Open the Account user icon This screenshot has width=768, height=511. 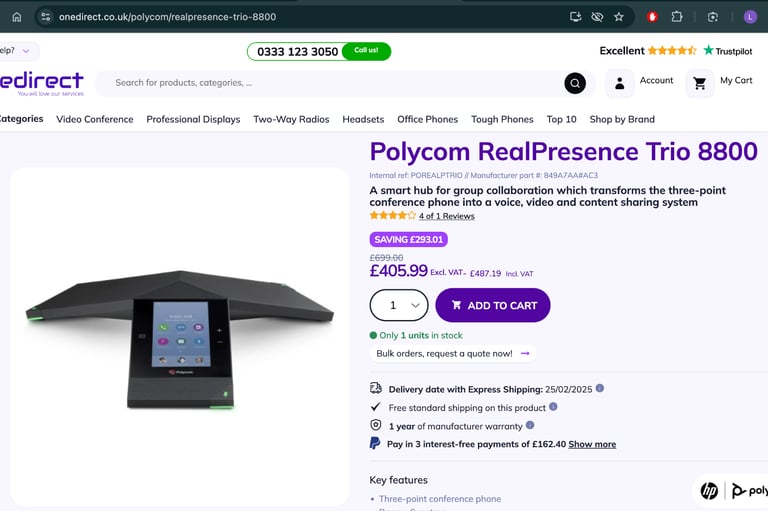coord(620,83)
